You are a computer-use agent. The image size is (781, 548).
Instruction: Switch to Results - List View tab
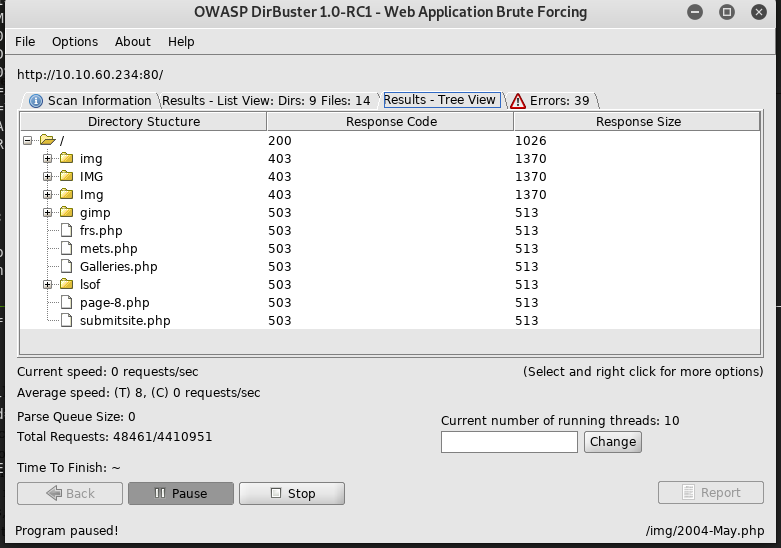pos(266,101)
